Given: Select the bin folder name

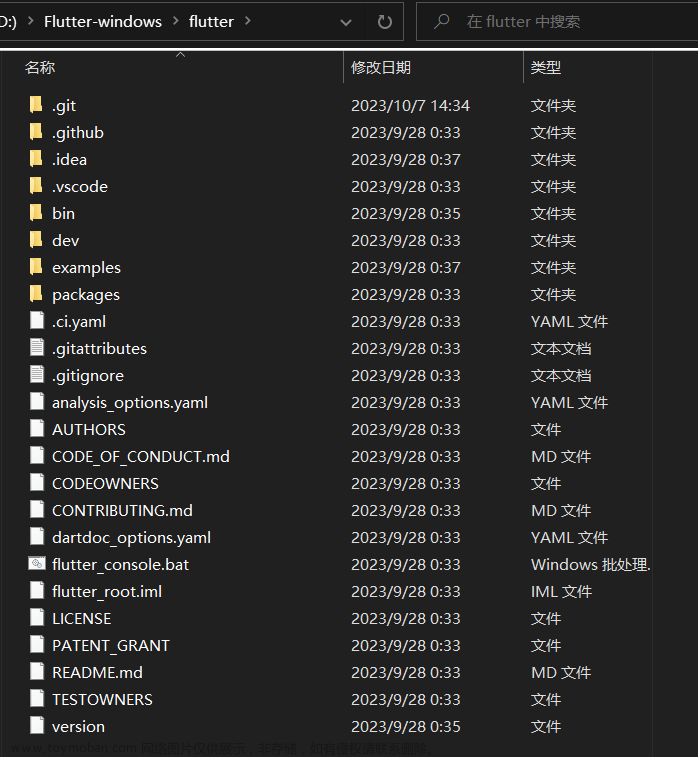Looking at the screenshot, I should (63, 213).
